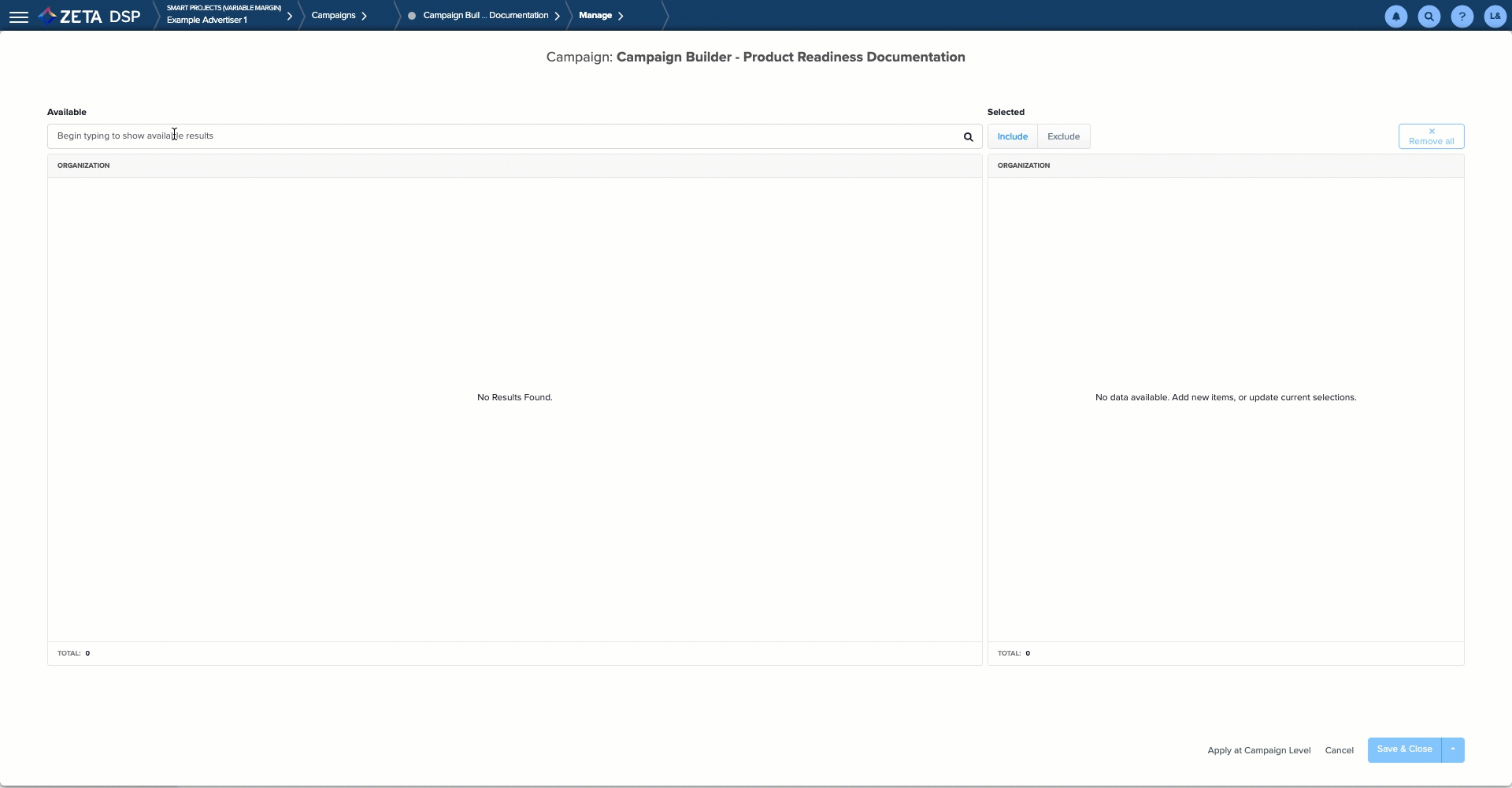Switch selection mode to Exclude
1512x788 pixels.
click(1063, 136)
